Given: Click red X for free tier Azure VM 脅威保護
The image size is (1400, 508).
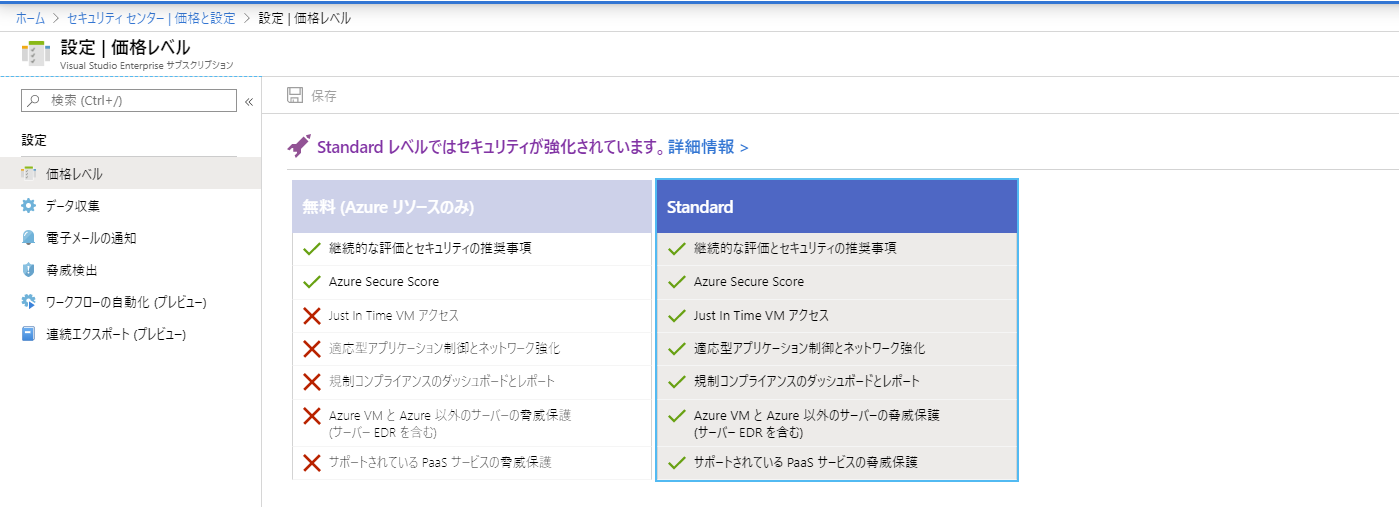Looking at the screenshot, I should [311, 416].
